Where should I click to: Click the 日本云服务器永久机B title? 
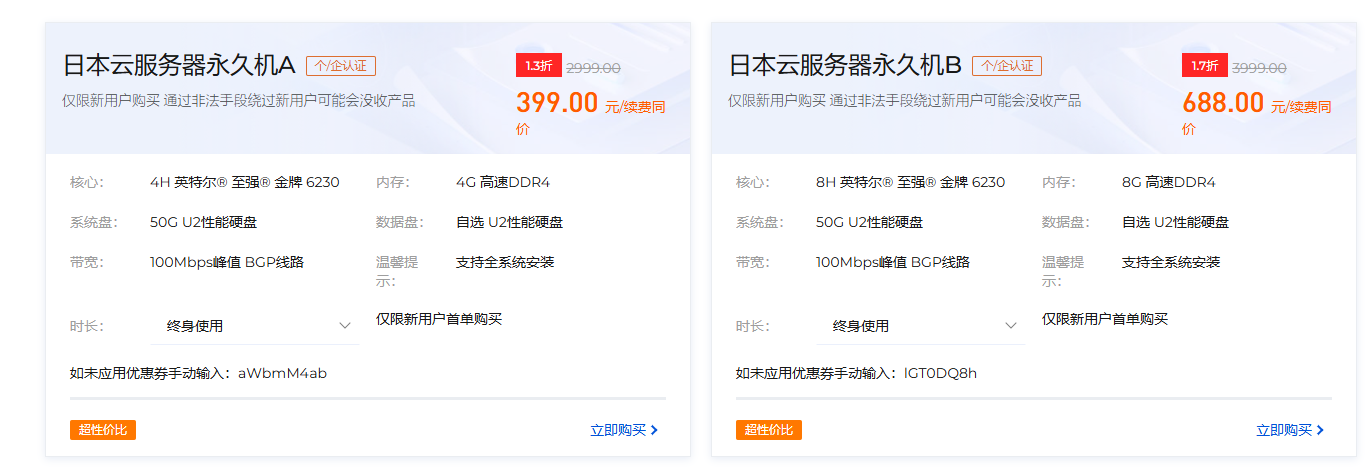[845, 66]
